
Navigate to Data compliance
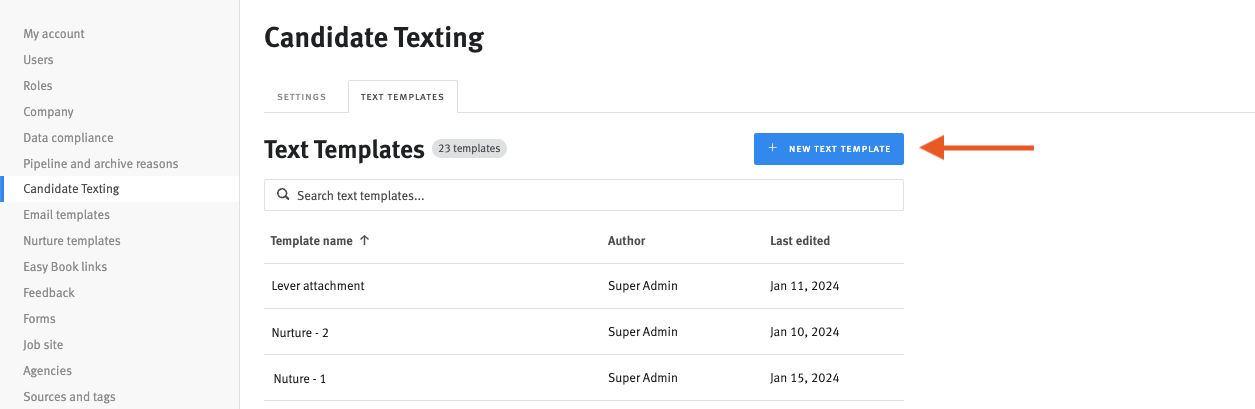[68, 138]
